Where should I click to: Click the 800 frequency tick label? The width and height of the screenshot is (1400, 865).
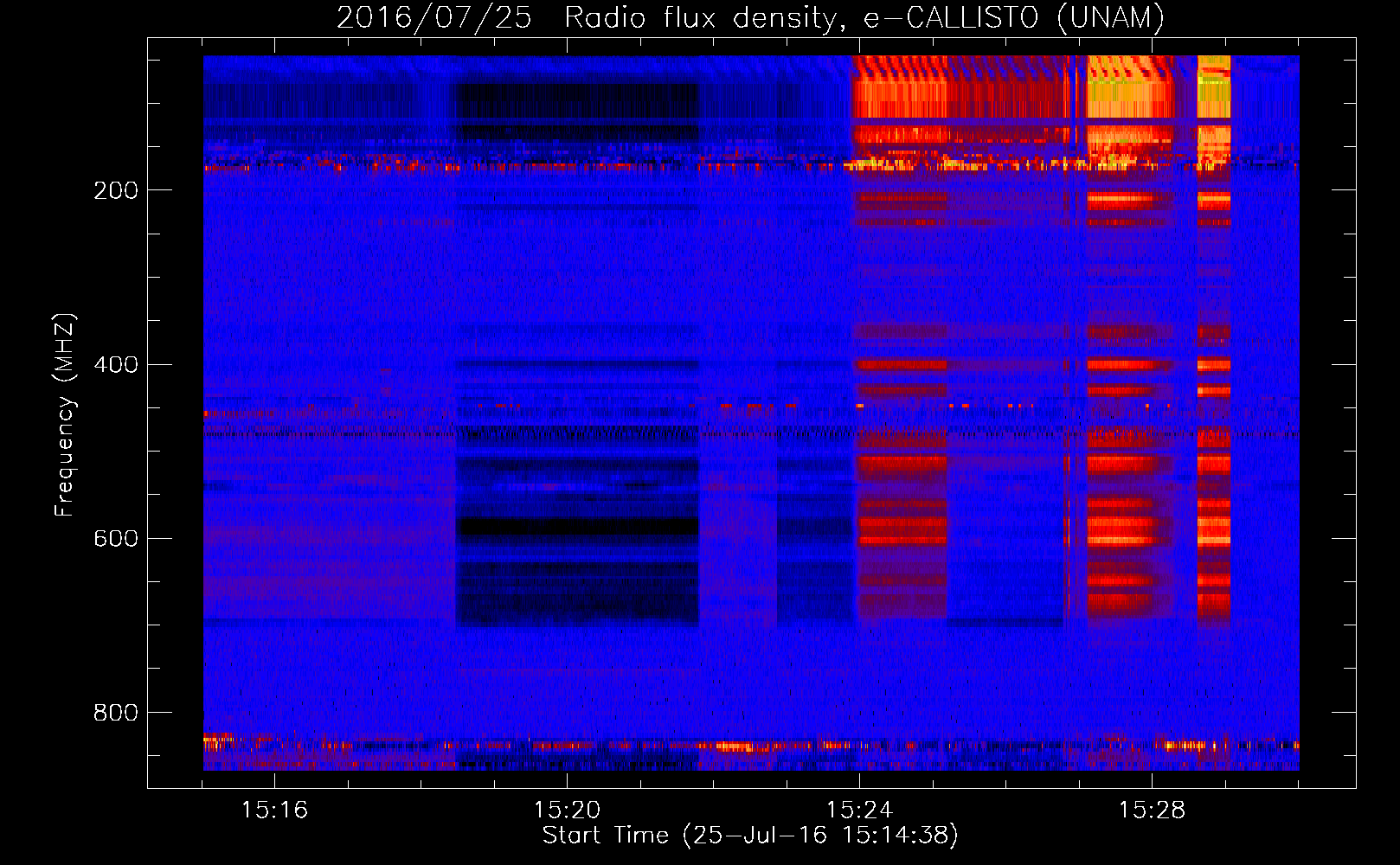116,713
